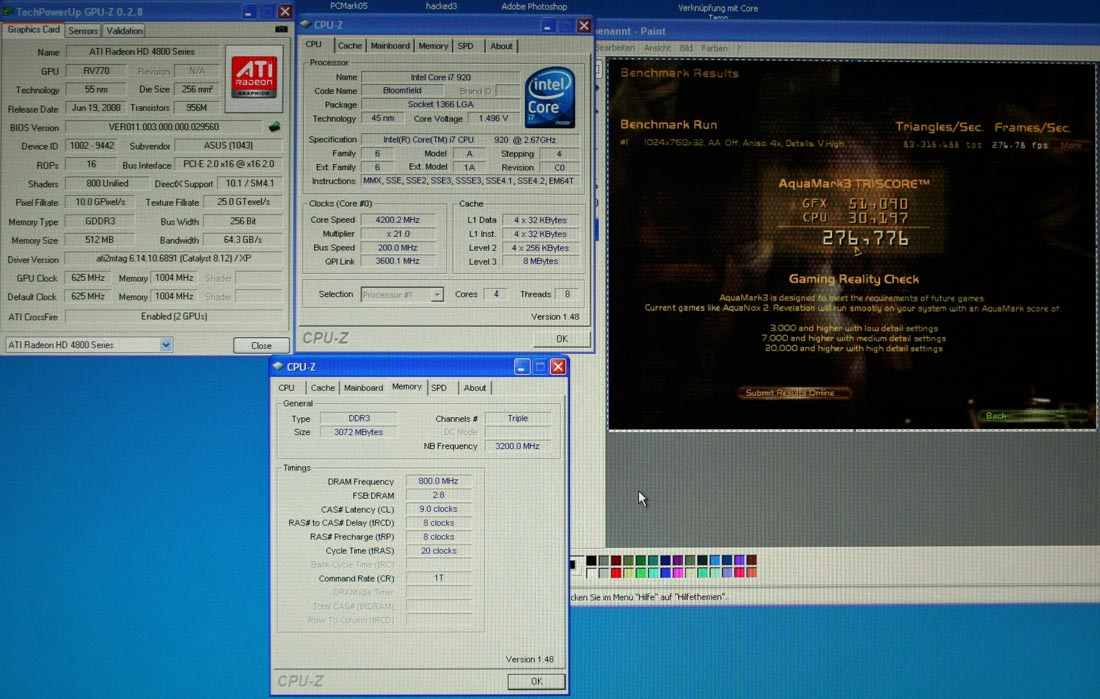1100x699 pixels.
Task: Select the Verknüpfung mit Core Temp shortcut
Action: (x=718, y=10)
